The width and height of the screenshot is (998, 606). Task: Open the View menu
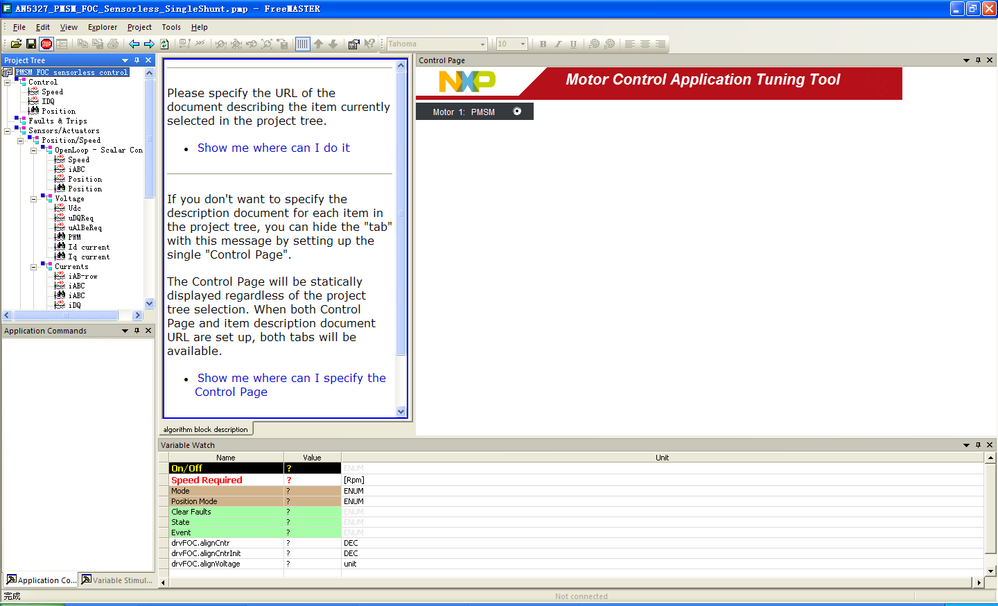69,27
